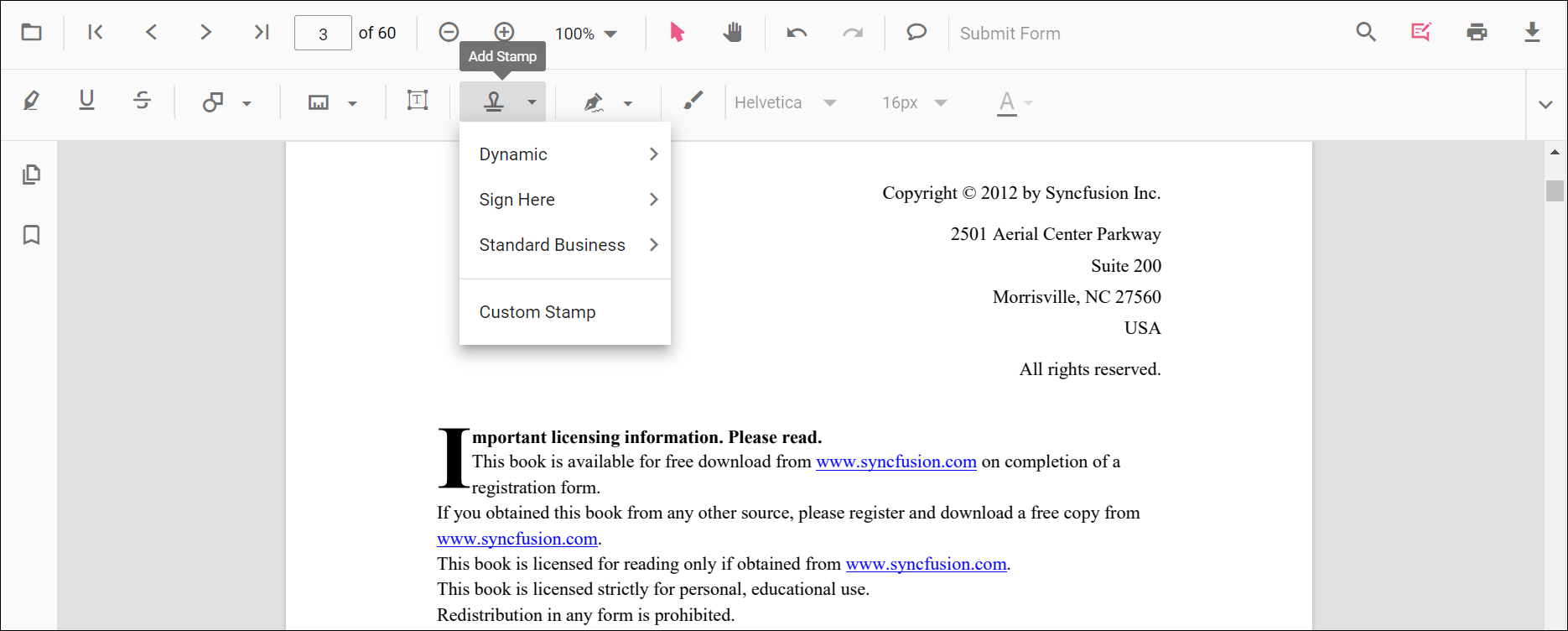Zoom out with the minus icon
The height and width of the screenshot is (631, 1568).
pos(449,33)
